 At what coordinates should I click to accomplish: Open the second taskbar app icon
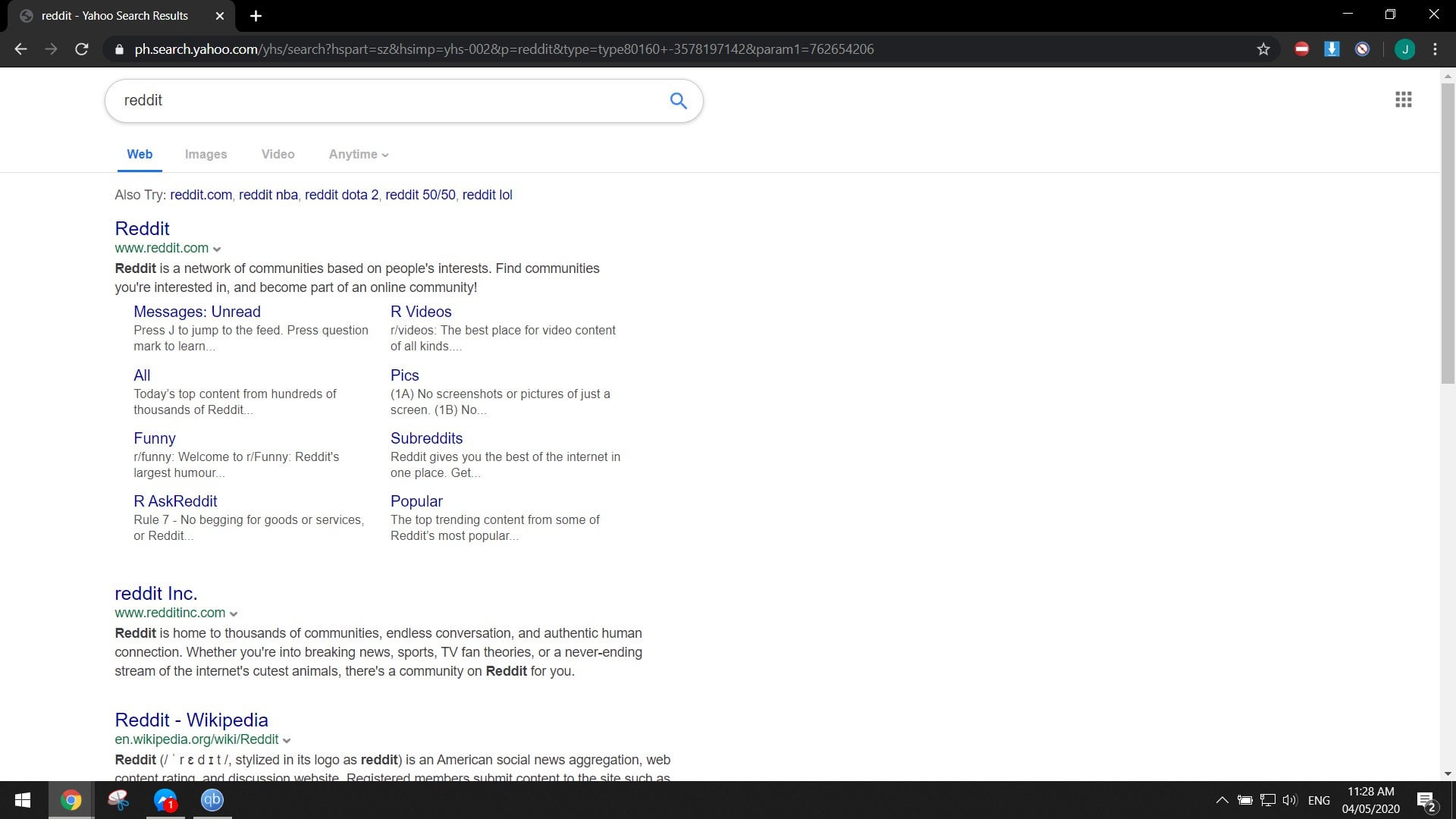pos(118,800)
